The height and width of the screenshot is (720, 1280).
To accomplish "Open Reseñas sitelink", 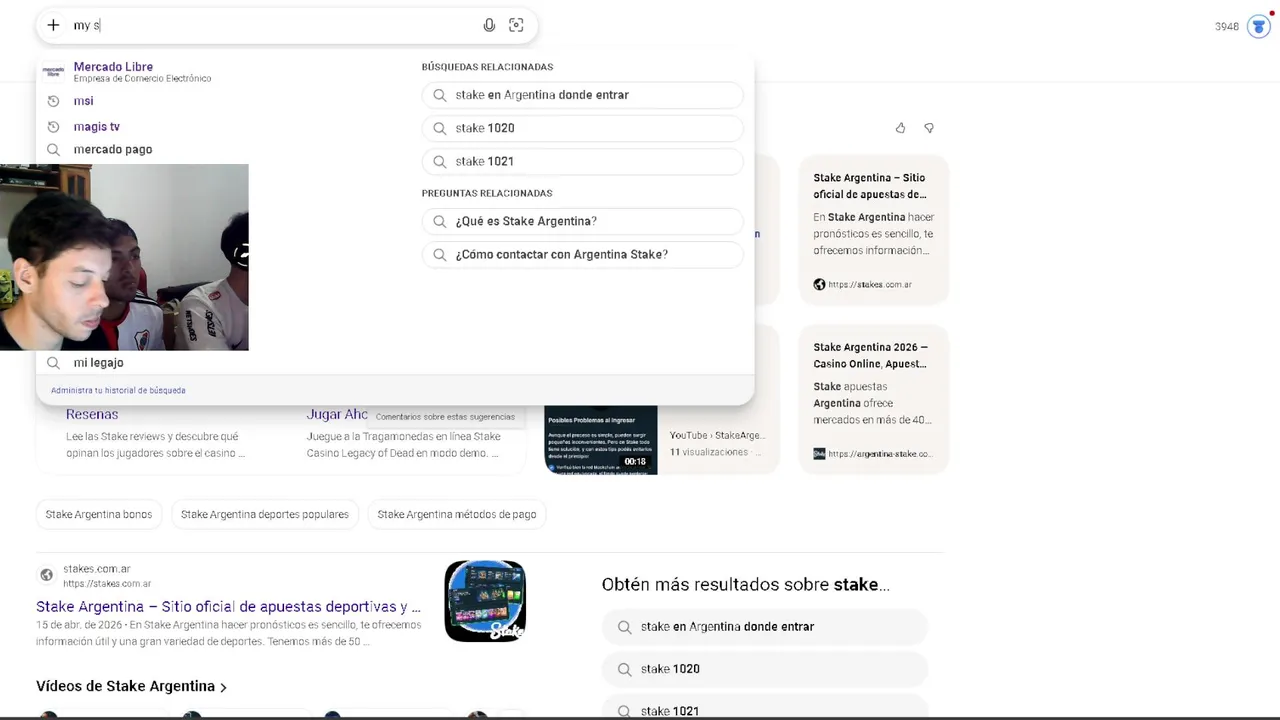I will [92, 414].
